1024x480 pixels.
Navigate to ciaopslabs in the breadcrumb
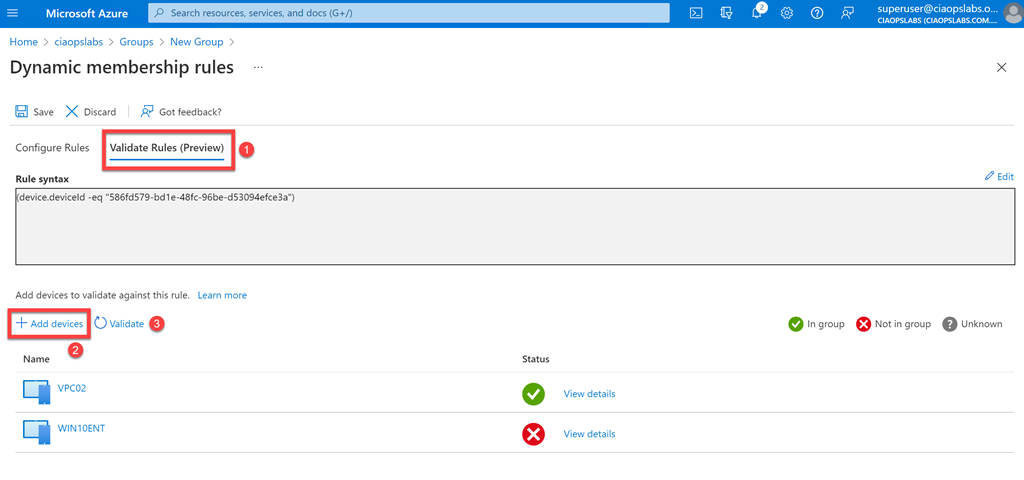click(83, 42)
